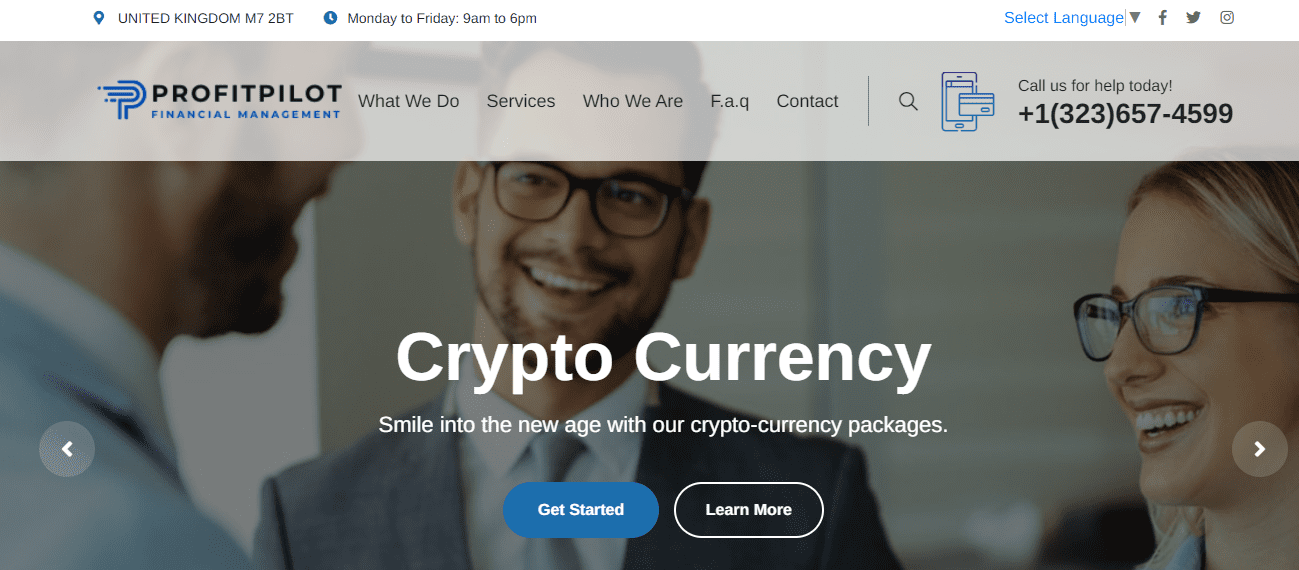Image resolution: width=1299 pixels, height=570 pixels.
Task: Click the Learn More button
Action: click(749, 510)
